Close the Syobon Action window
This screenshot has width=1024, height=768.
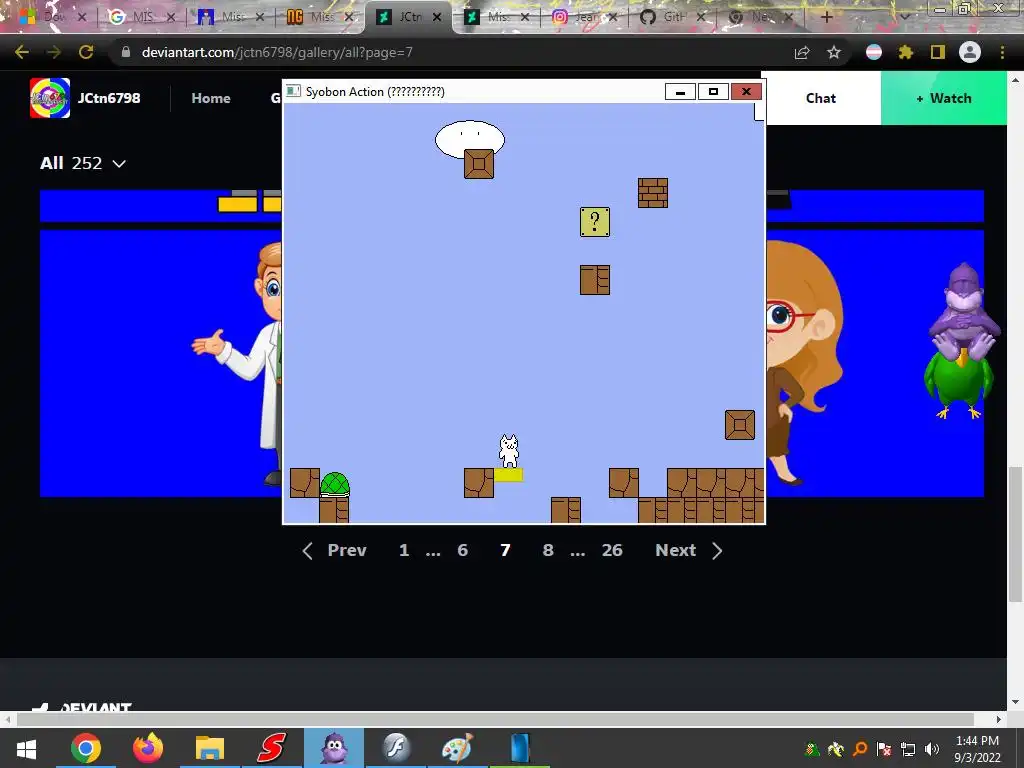pyautogui.click(x=746, y=91)
